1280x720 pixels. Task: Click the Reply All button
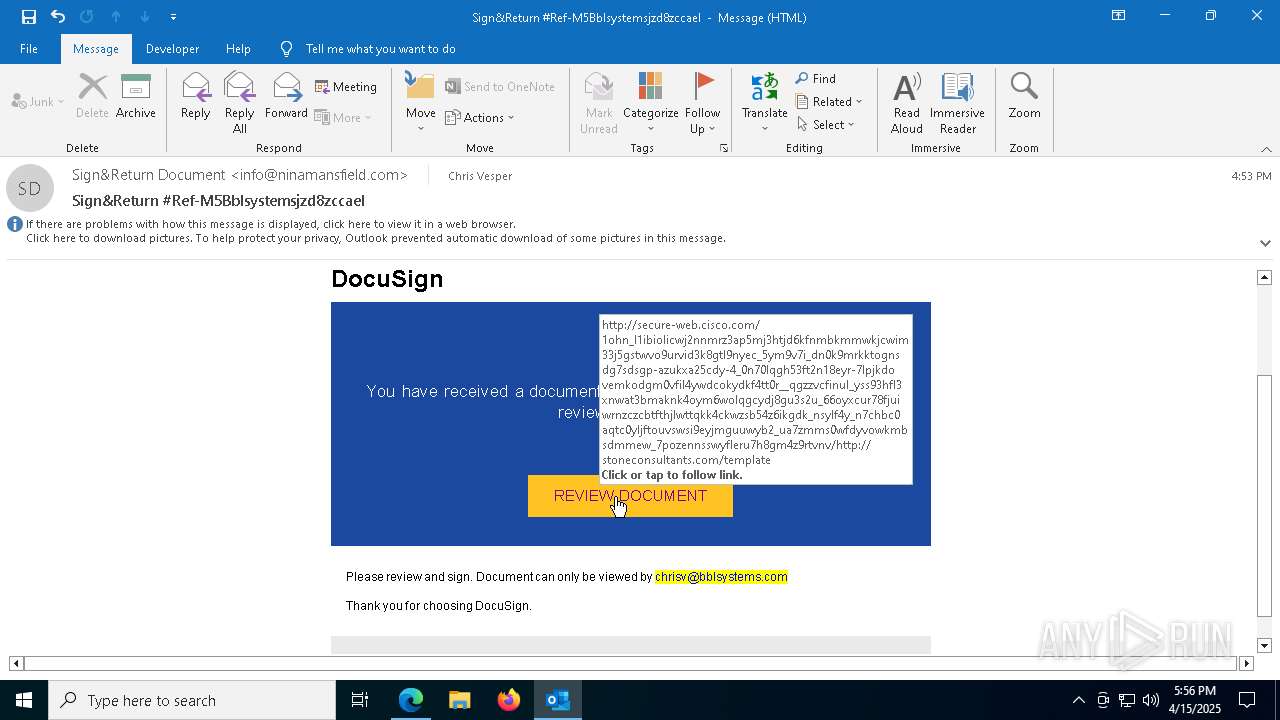point(240,102)
